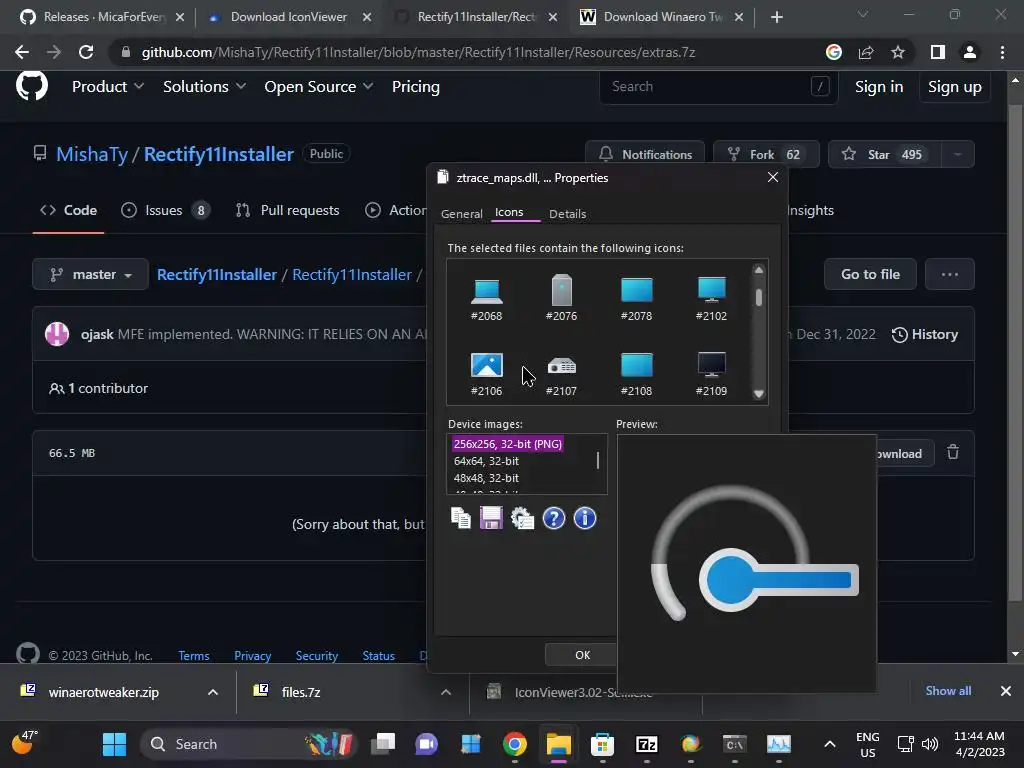Select icon #2102 monitor
The width and height of the screenshot is (1024, 768).
tap(711, 298)
